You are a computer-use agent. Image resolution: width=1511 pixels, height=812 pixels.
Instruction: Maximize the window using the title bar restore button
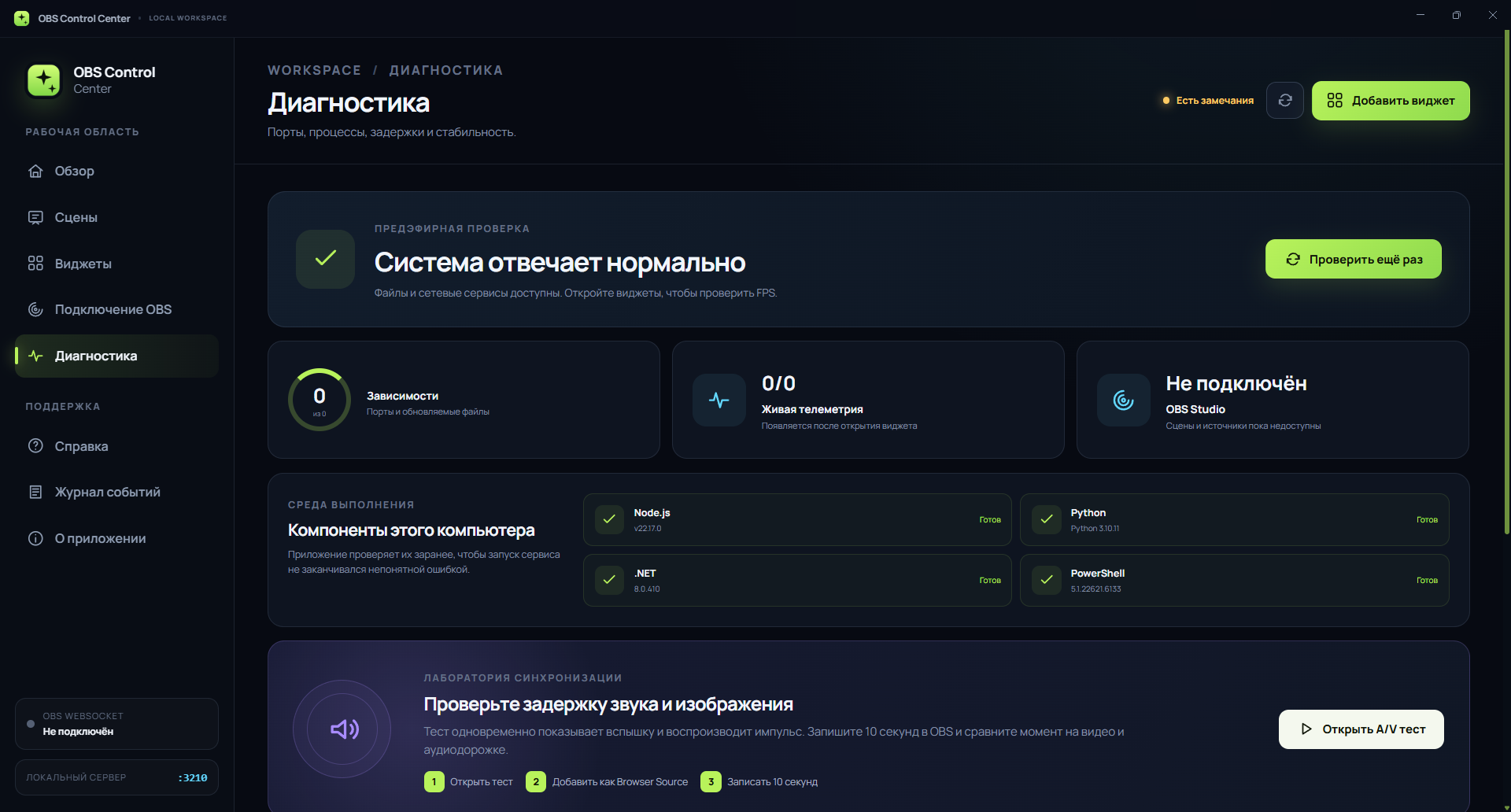pos(1457,15)
